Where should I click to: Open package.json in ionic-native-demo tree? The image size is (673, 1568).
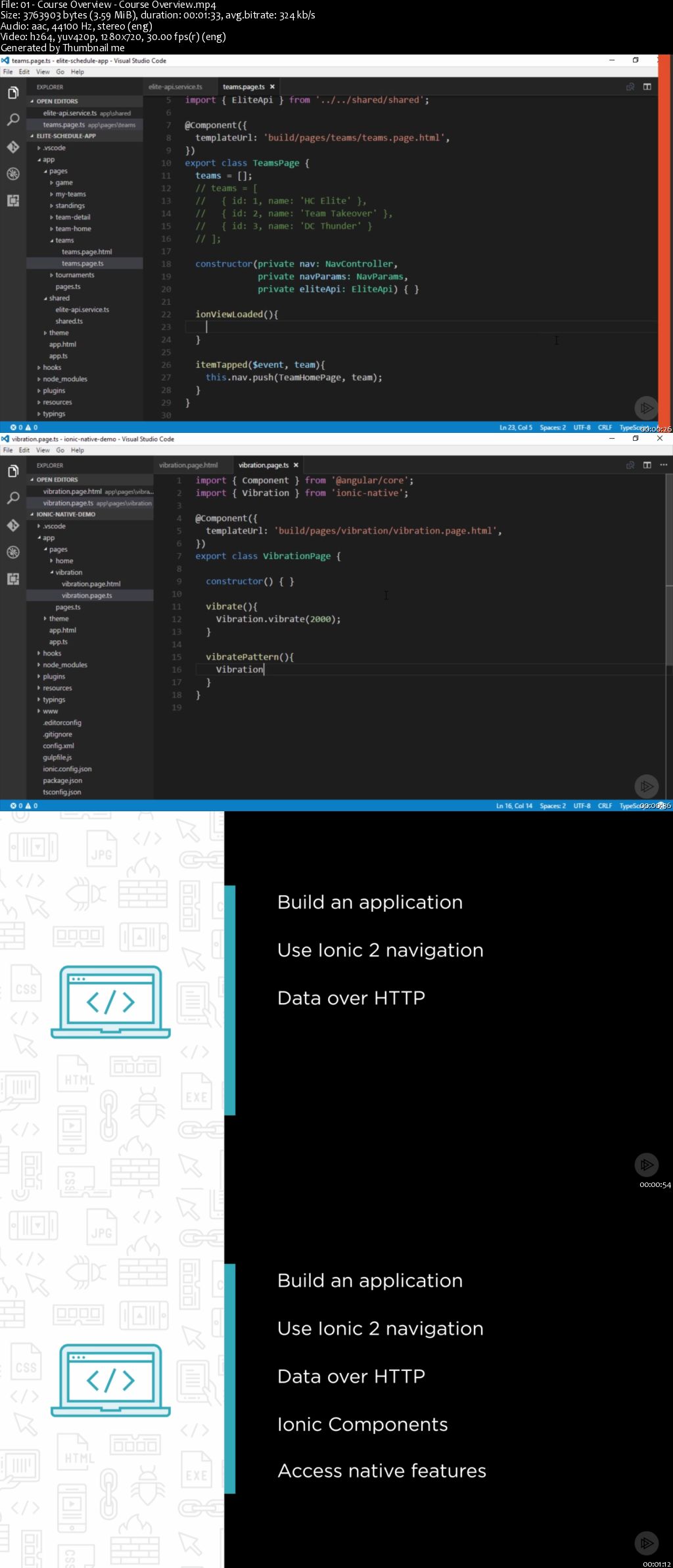62,780
